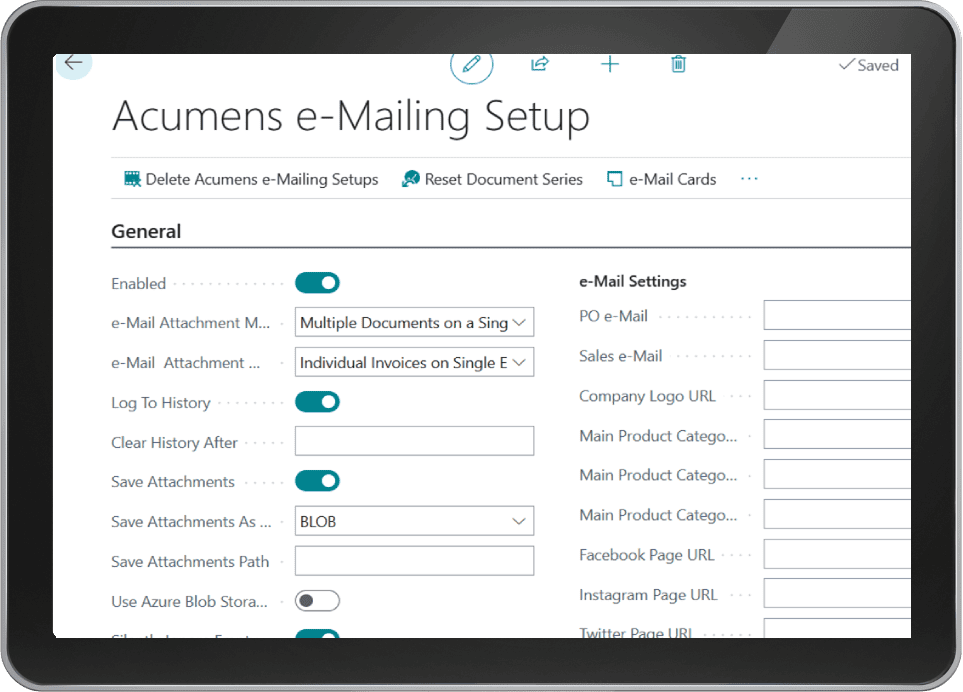This screenshot has width=963, height=692.
Task: Open the BLOB Save Attachments As dropdown
Action: pos(415,521)
